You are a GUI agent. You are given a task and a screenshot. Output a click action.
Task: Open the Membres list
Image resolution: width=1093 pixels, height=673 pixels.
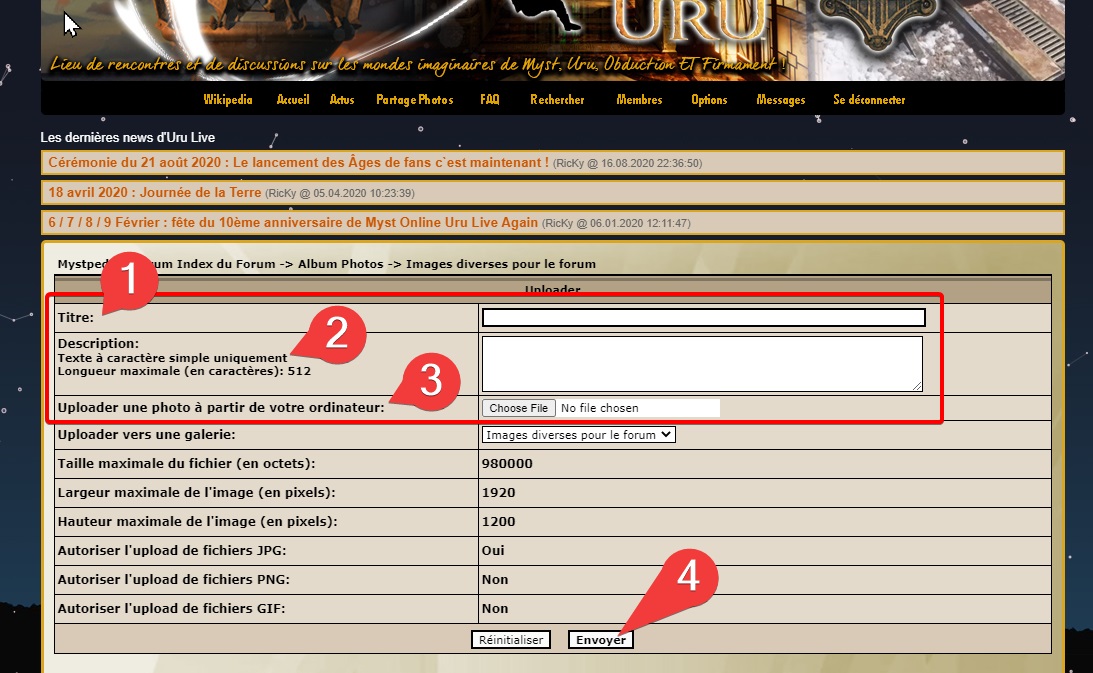639,100
